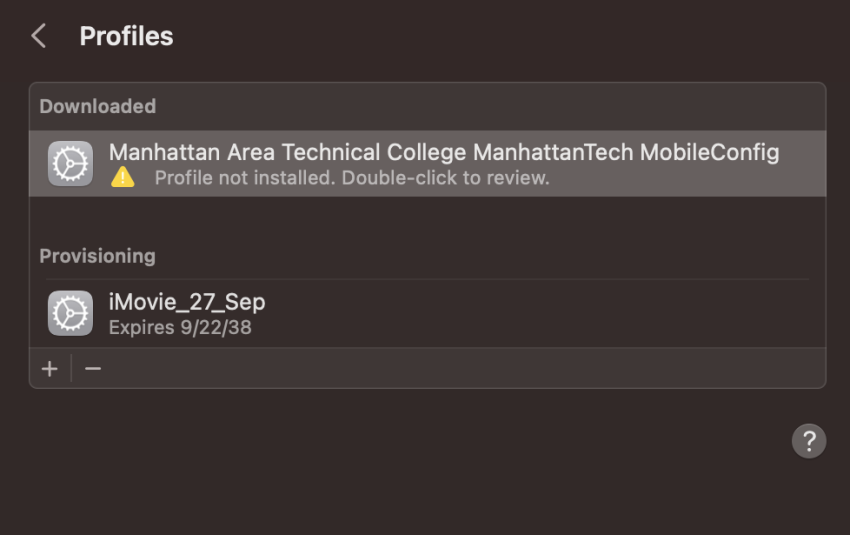Select the Manhattan Area Technical College MobileConfig profile

pyautogui.click(x=428, y=164)
